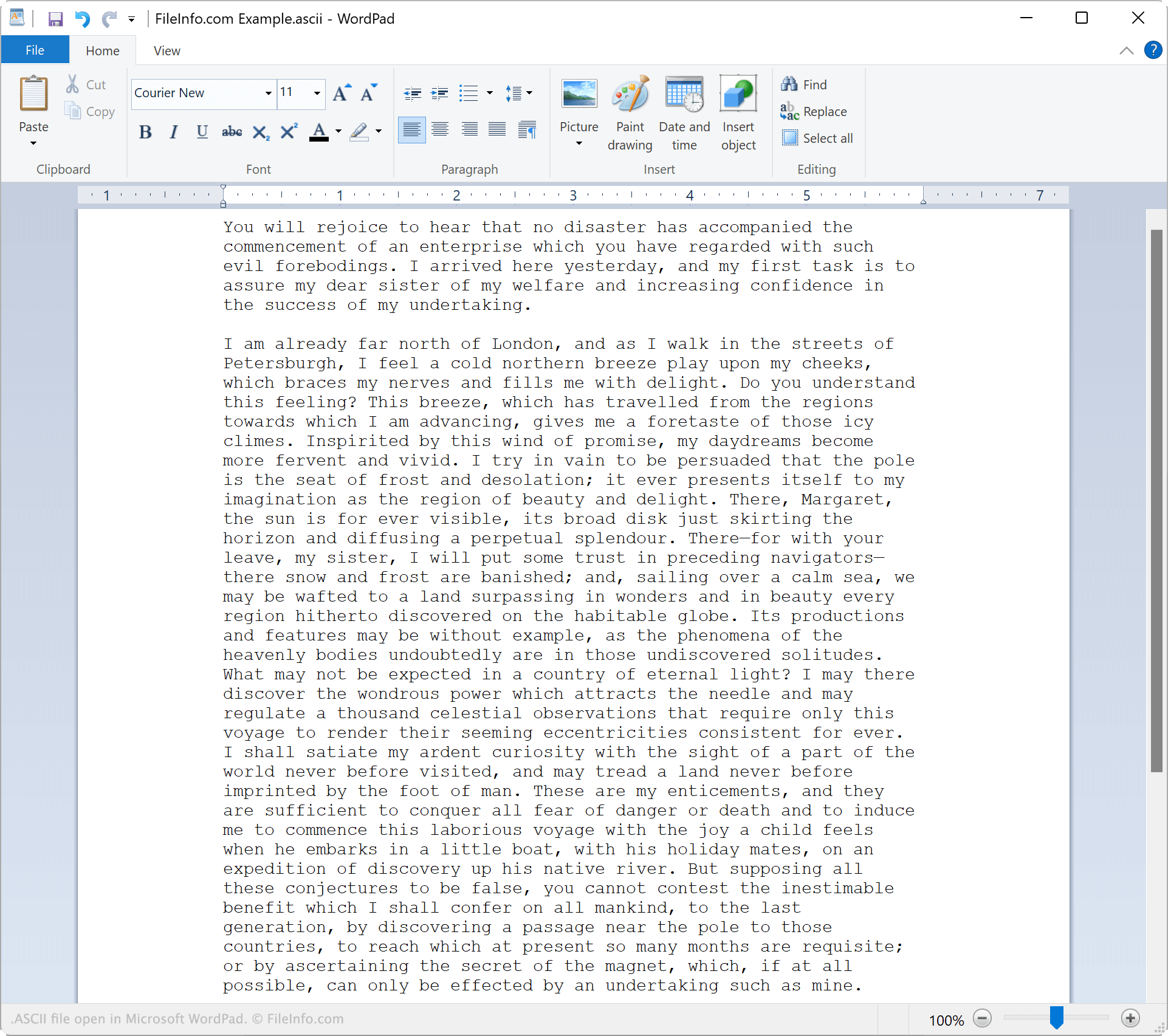Toggle the Superscript text formatting

click(289, 131)
